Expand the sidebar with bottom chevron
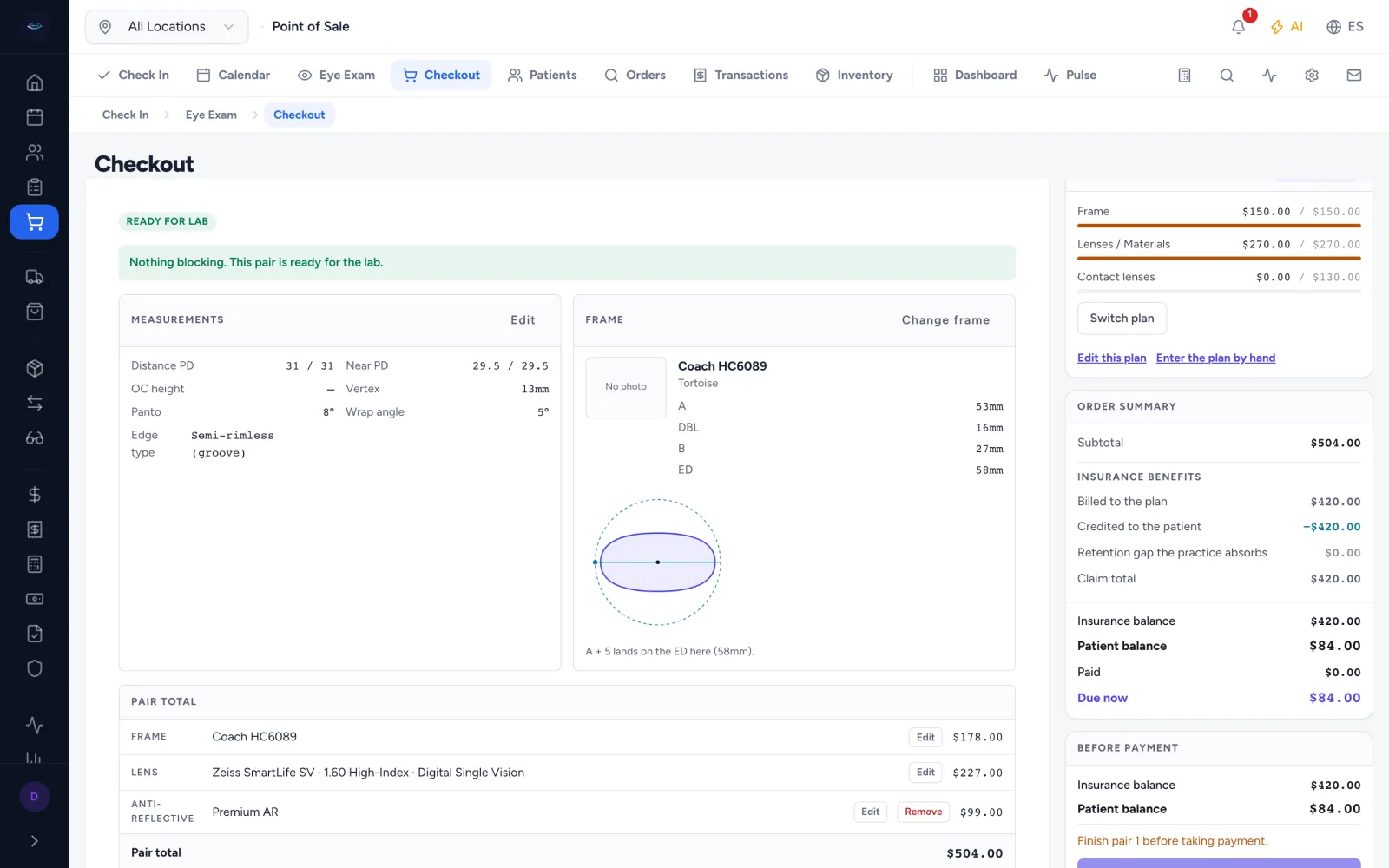This screenshot has height=868, width=1389. click(x=34, y=841)
